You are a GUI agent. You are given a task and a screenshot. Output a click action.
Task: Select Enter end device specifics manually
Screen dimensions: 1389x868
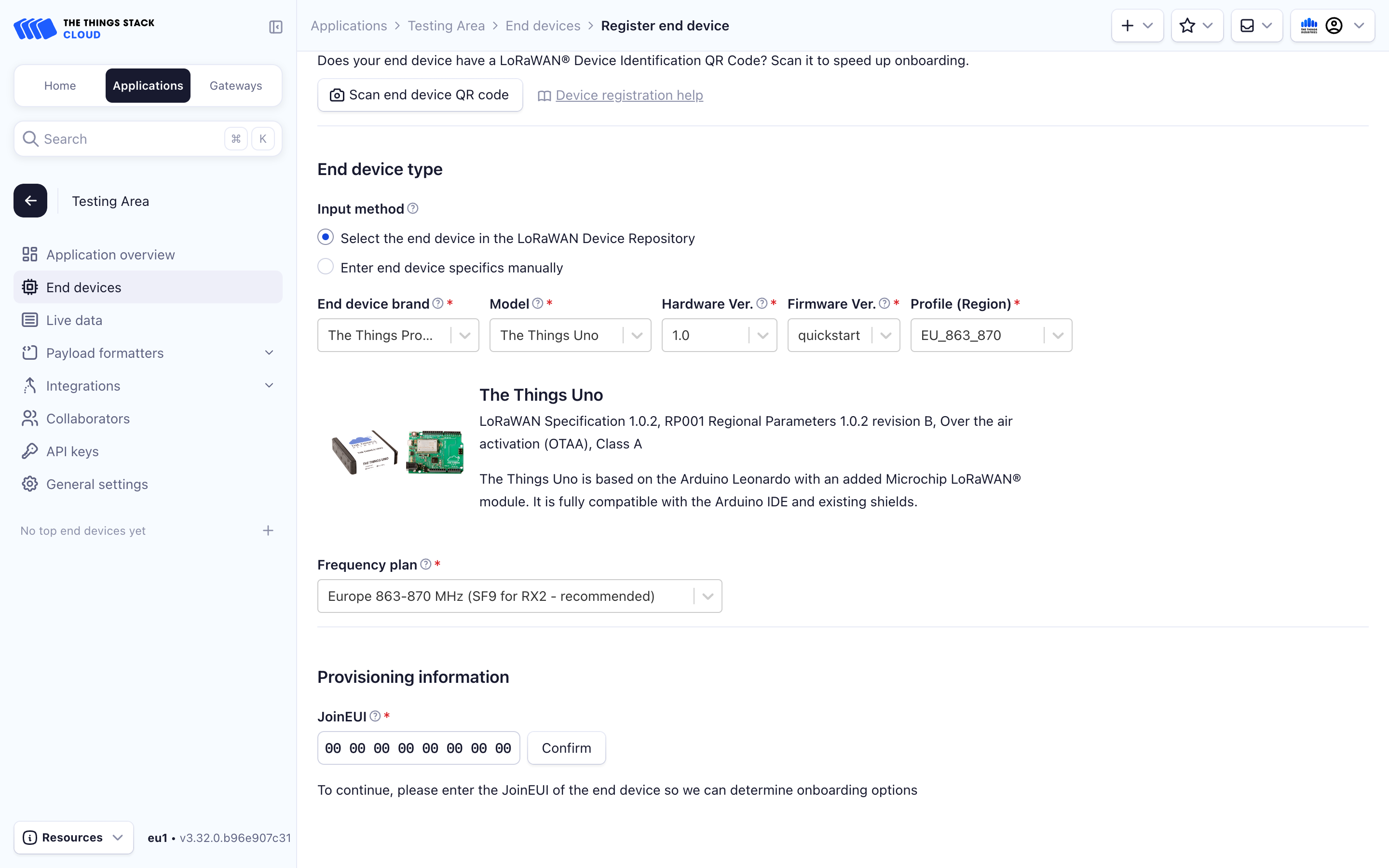pyautogui.click(x=326, y=267)
